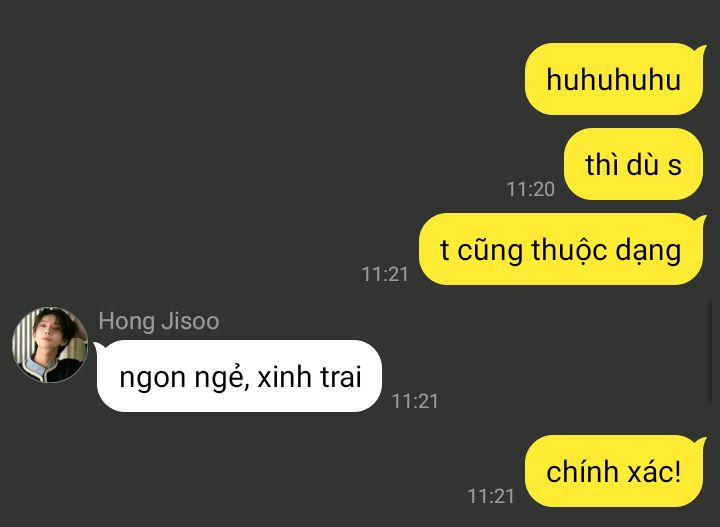Tap the Hong Jisoo sender name
The width and height of the screenshot is (720, 527).
[x=159, y=321]
